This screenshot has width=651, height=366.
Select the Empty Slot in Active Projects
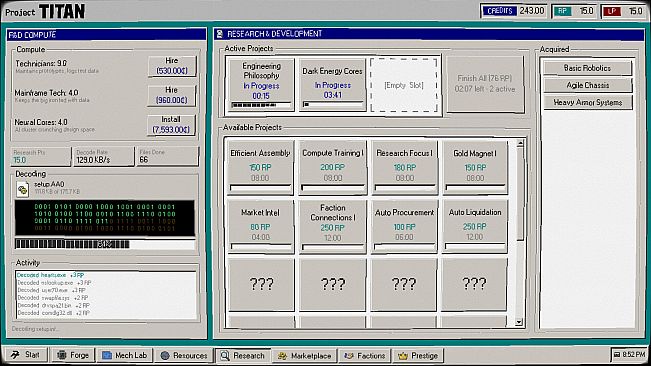coord(404,85)
